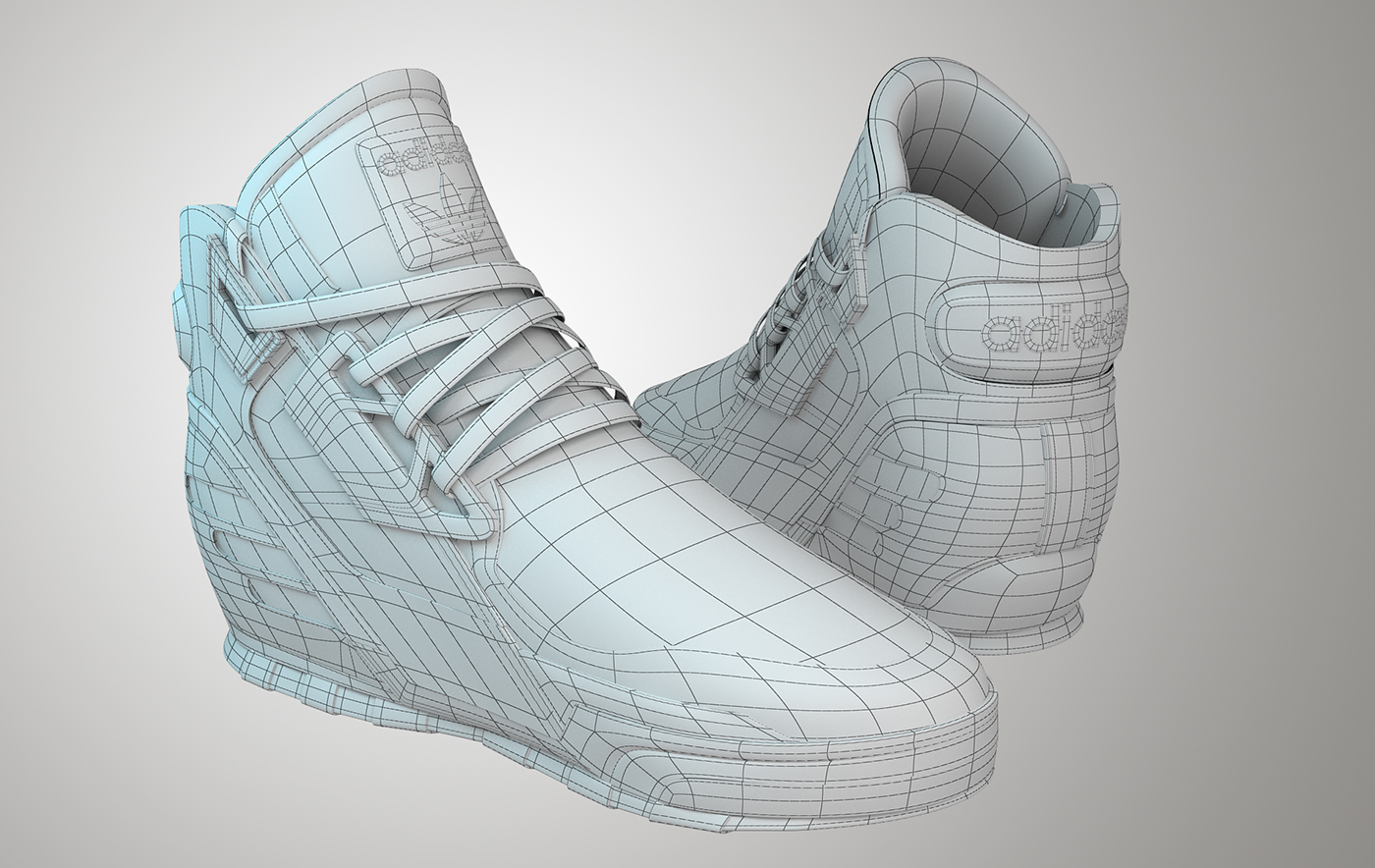
Task: Switch to the rear shoe view
Action: [x=933, y=393]
